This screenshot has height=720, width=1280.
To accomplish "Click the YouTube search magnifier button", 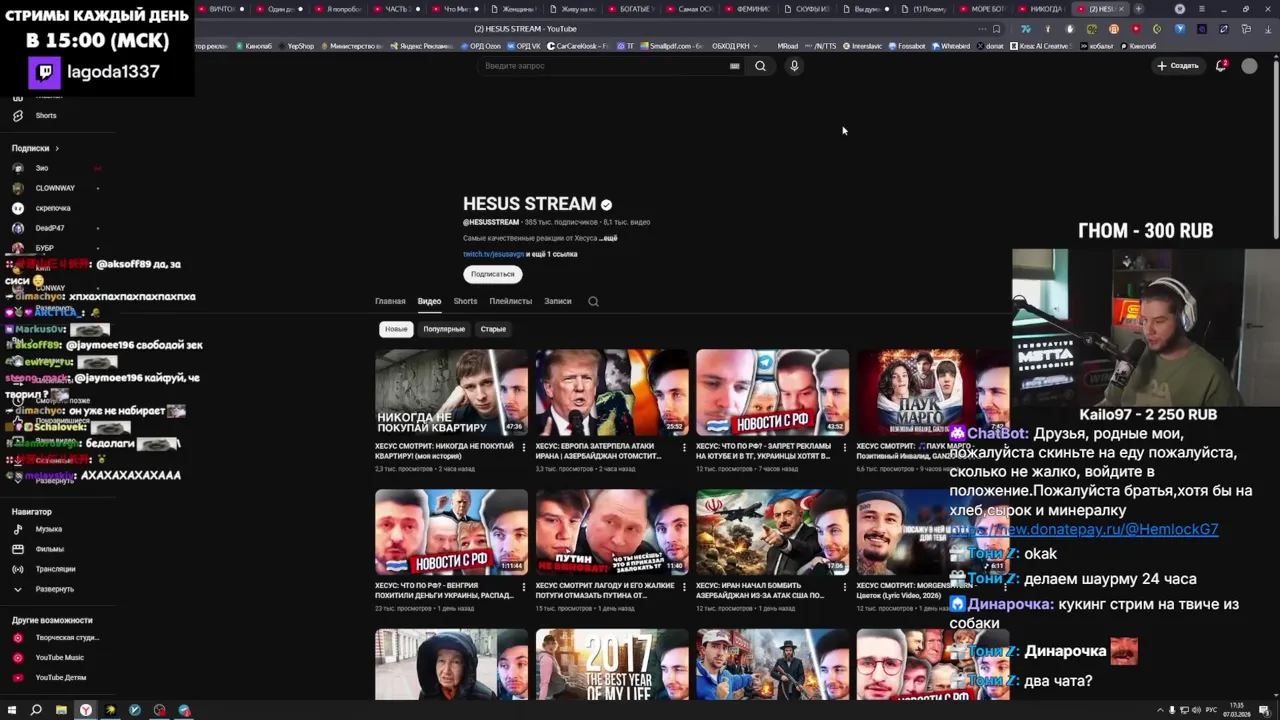I will point(760,66).
